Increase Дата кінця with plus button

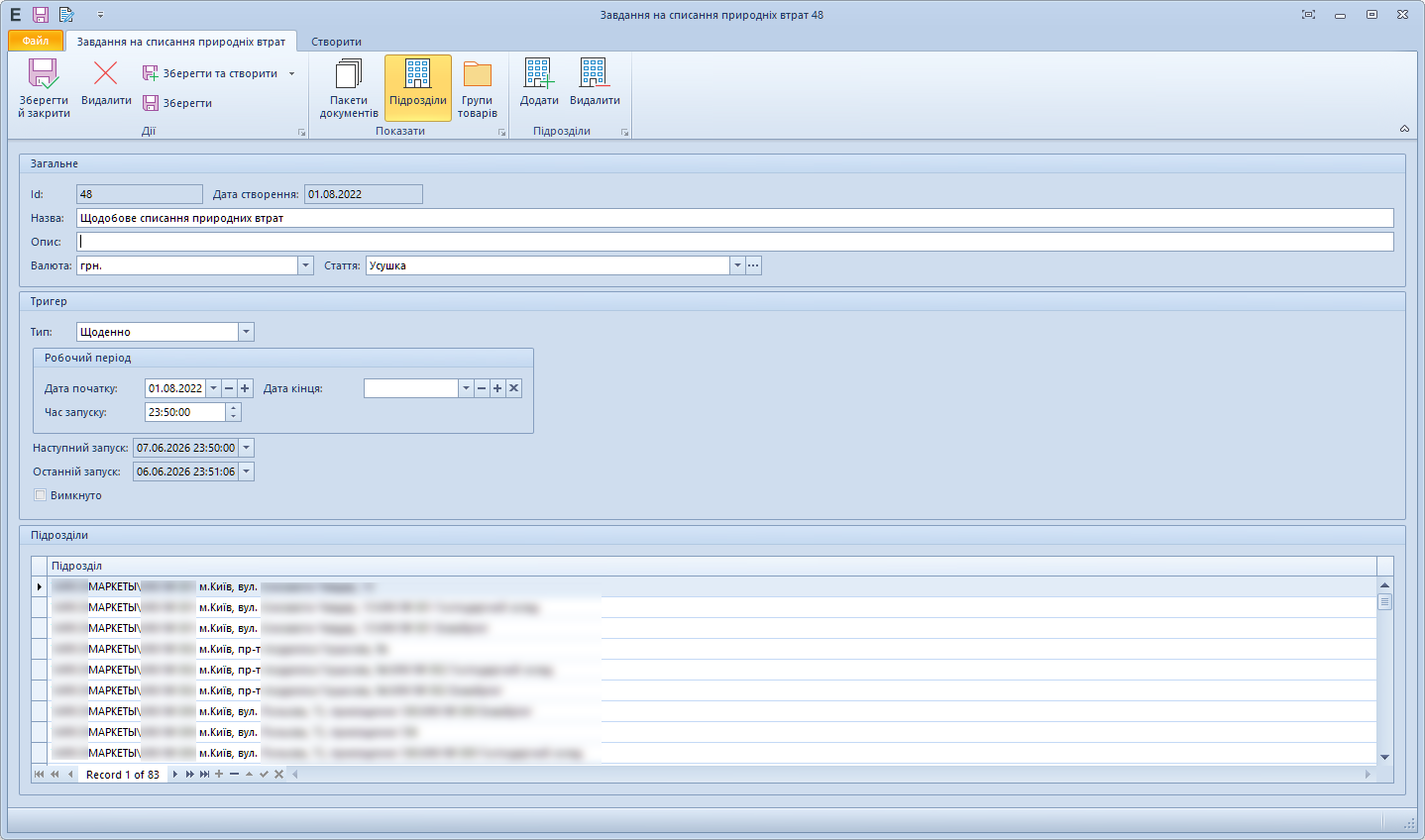497,388
